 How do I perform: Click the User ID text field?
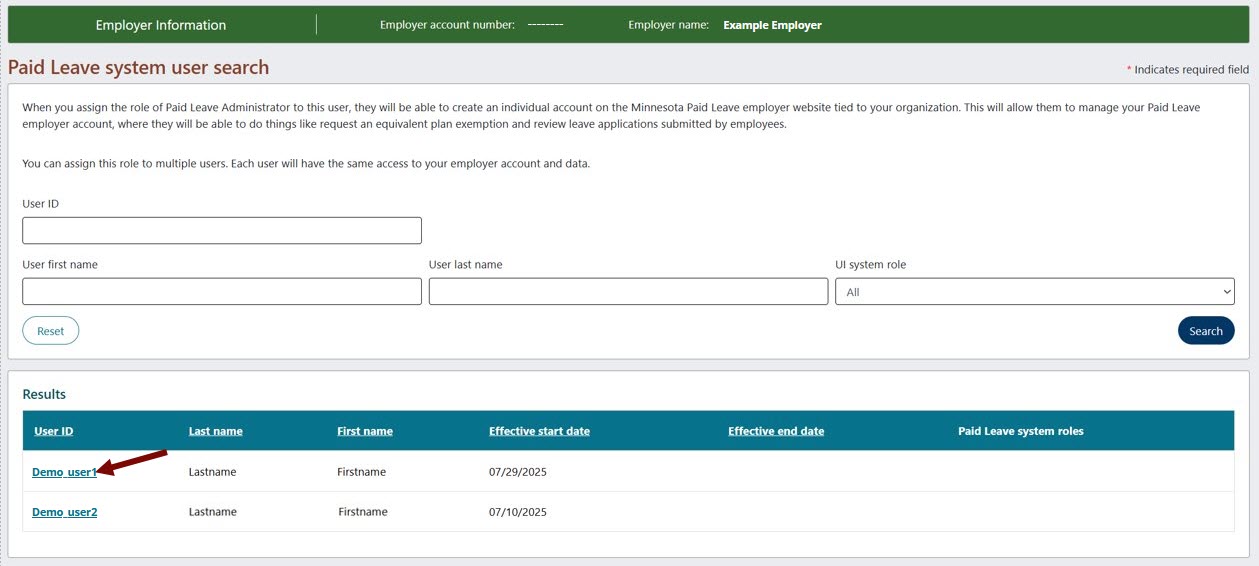click(221, 231)
